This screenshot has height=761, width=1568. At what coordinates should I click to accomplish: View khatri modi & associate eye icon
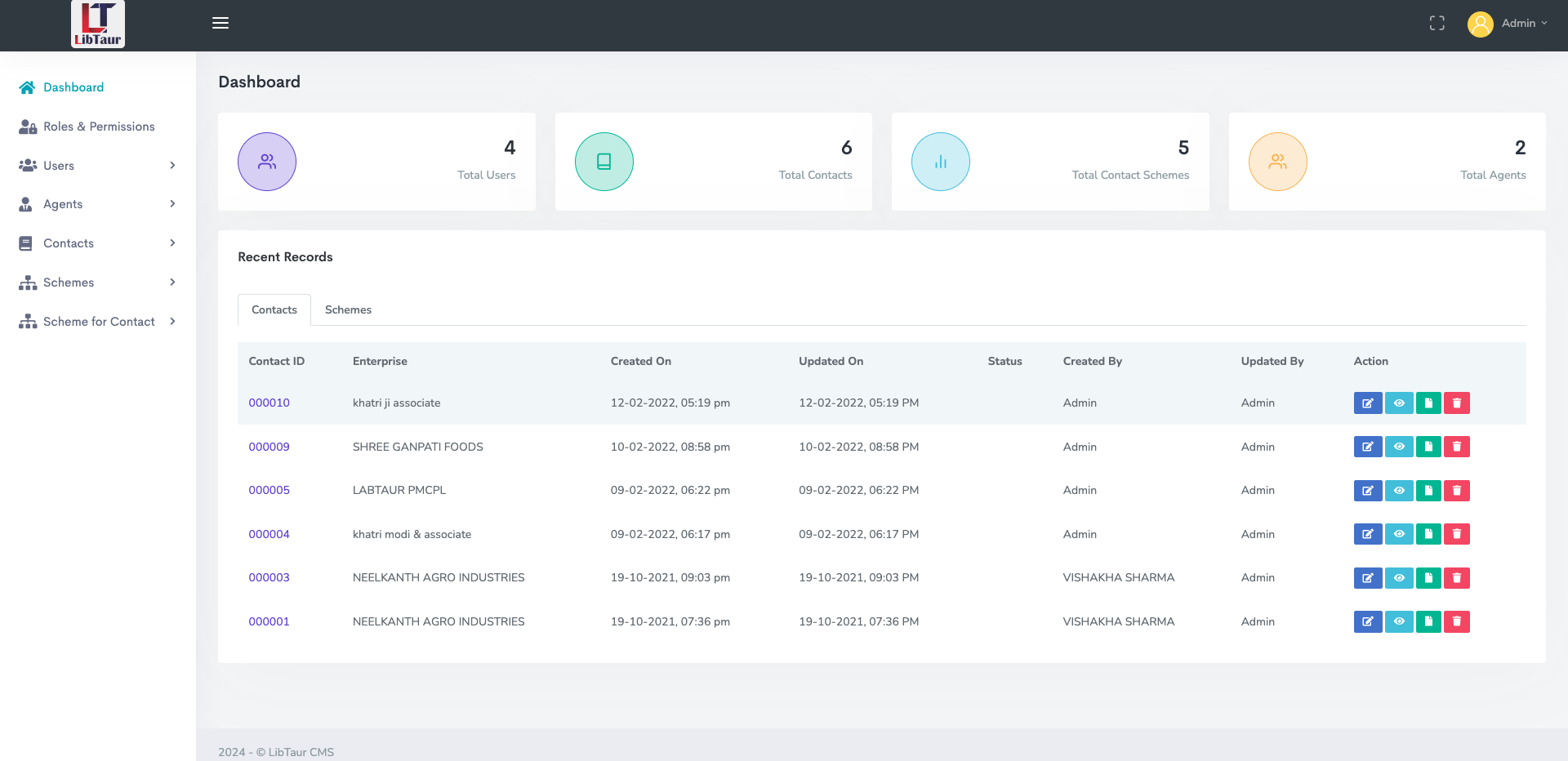tap(1398, 534)
